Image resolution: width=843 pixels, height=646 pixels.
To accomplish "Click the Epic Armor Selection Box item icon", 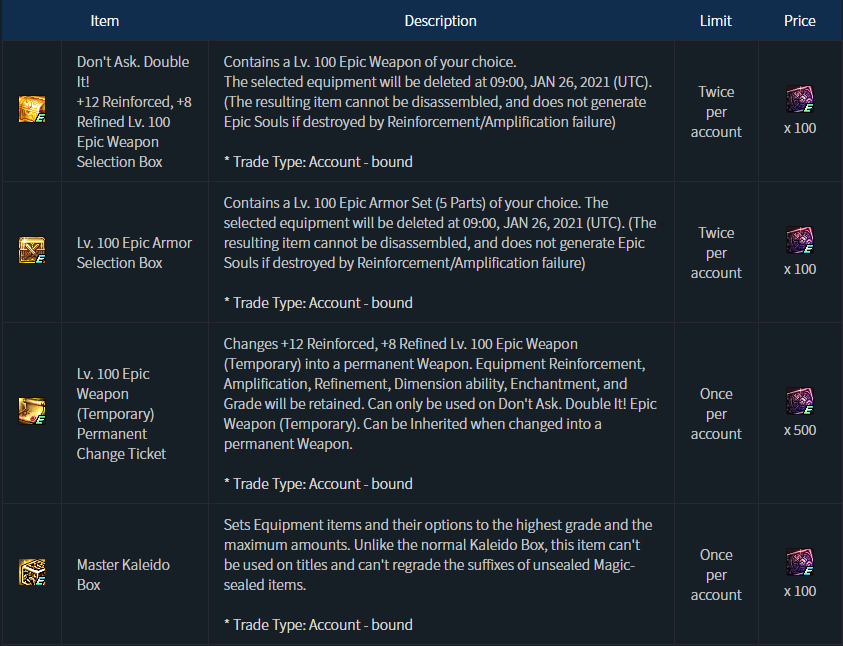I will [x=31, y=252].
